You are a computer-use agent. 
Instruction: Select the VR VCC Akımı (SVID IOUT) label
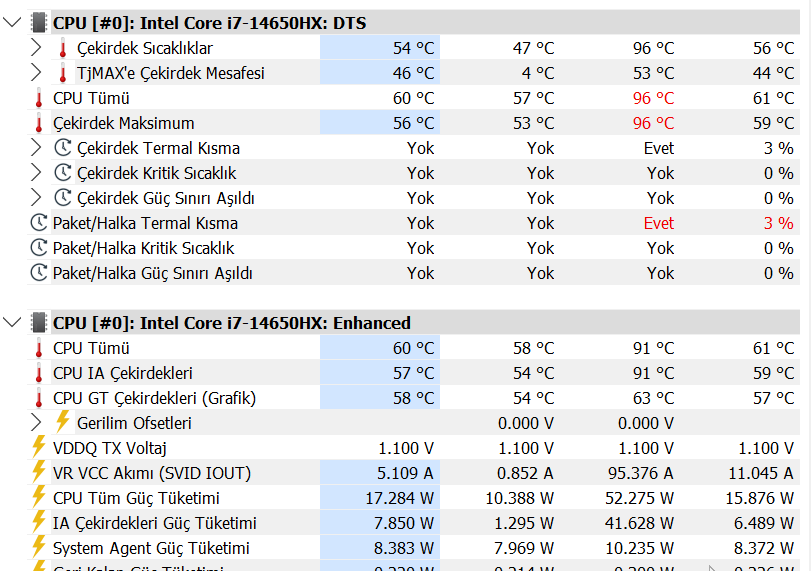point(152,473)
